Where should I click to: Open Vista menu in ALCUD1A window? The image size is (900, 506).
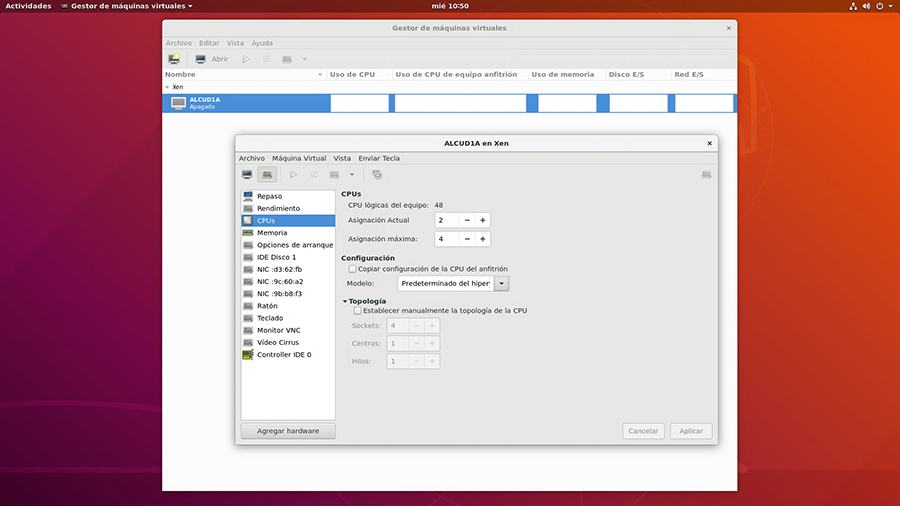342,158
